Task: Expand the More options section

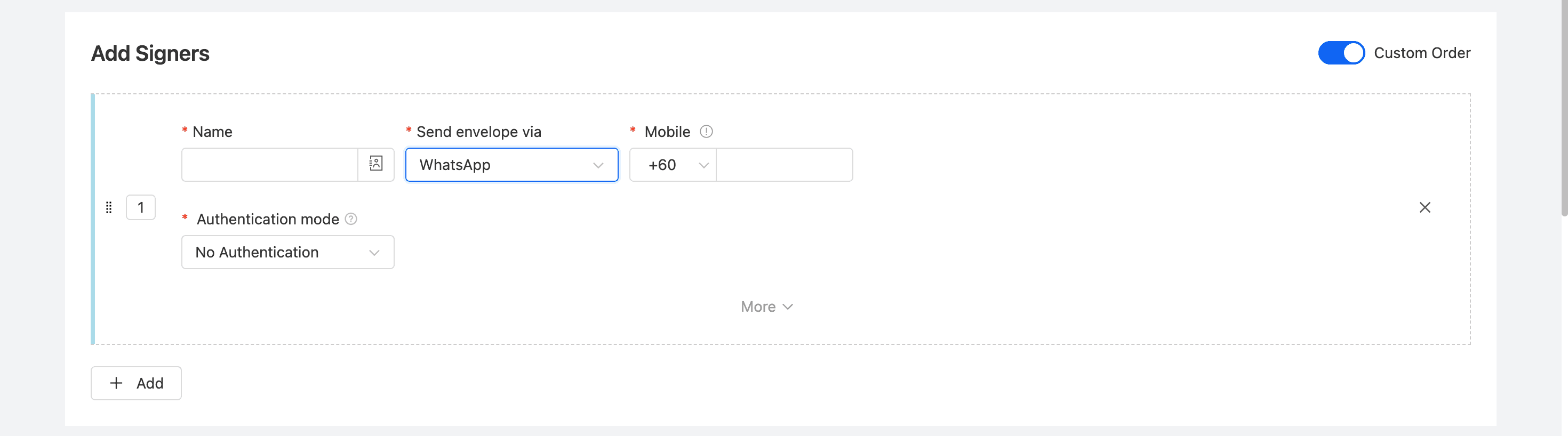Action: 766,306
